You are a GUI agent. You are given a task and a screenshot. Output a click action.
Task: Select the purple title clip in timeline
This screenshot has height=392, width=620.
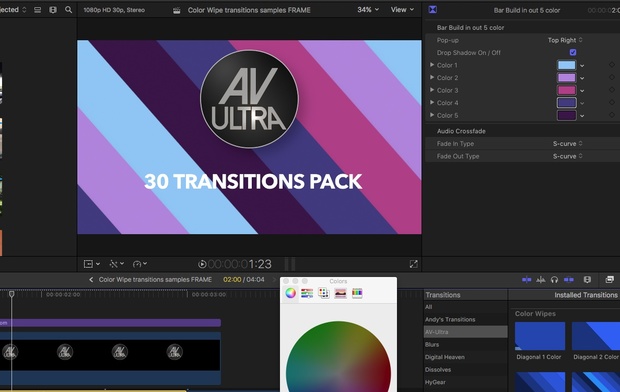[x=110, y=323]
